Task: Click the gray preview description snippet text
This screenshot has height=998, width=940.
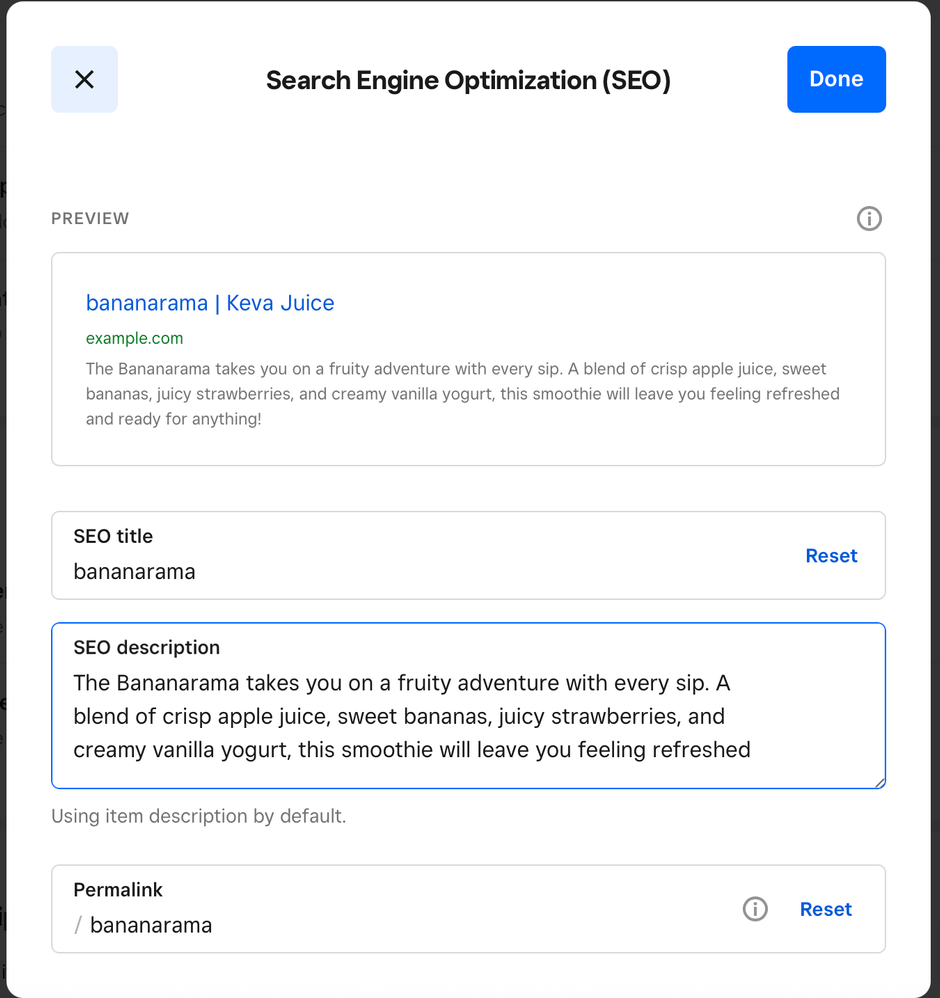Action: coord(462,394)
